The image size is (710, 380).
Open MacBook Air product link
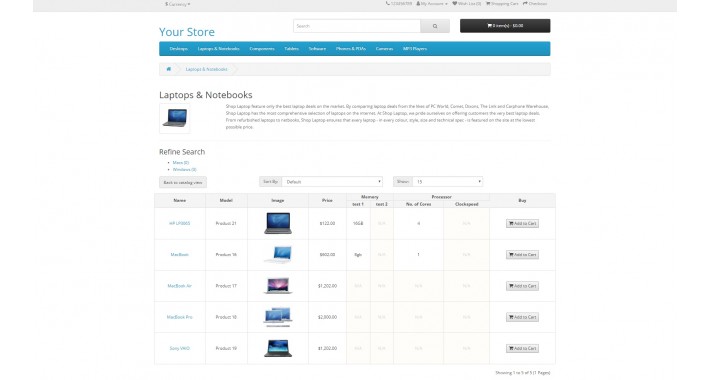pos(179,286)
